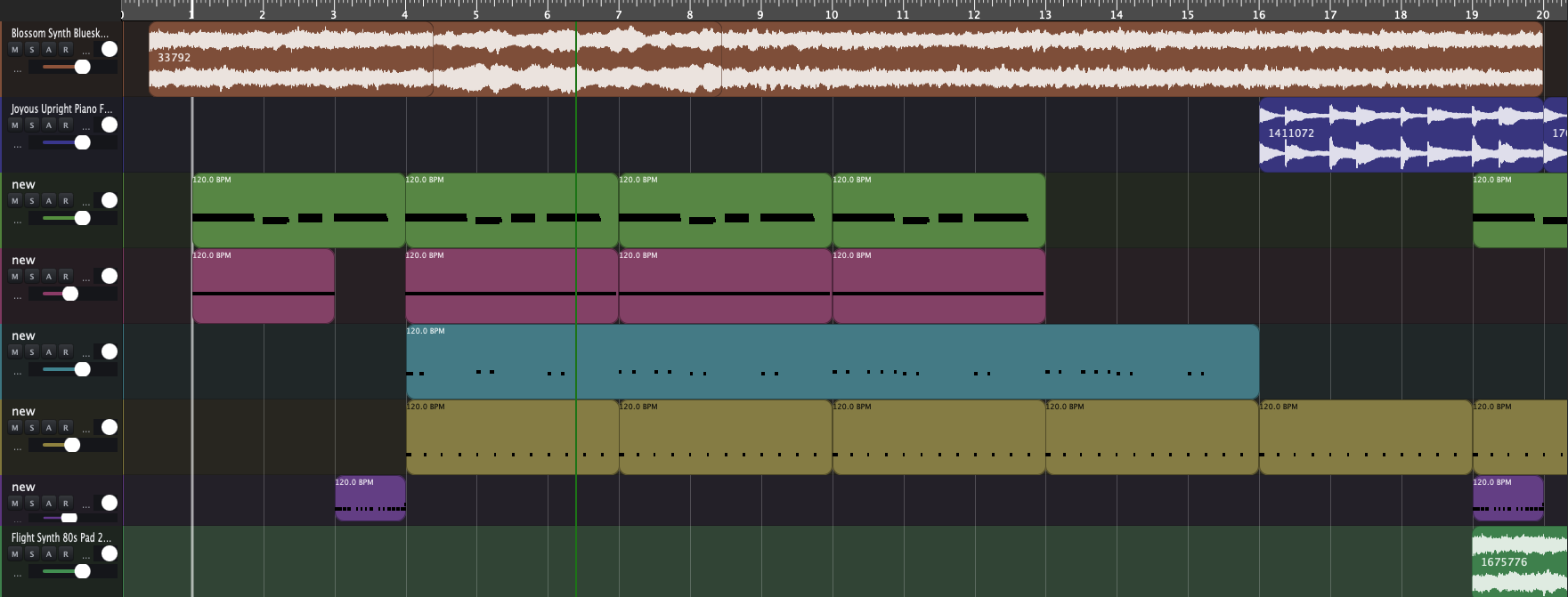Click the Joyous Upright Piano volume slider

coord(73,142)
